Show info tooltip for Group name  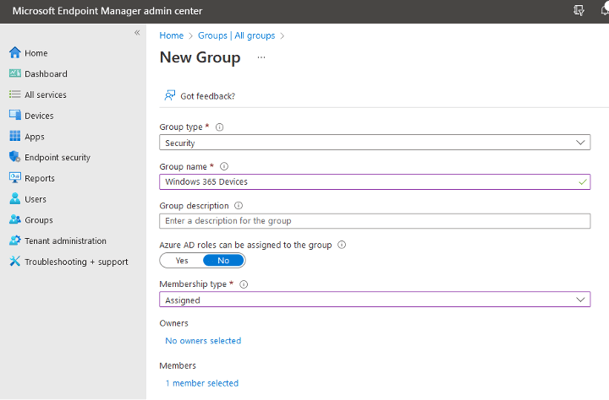(224, 166)
